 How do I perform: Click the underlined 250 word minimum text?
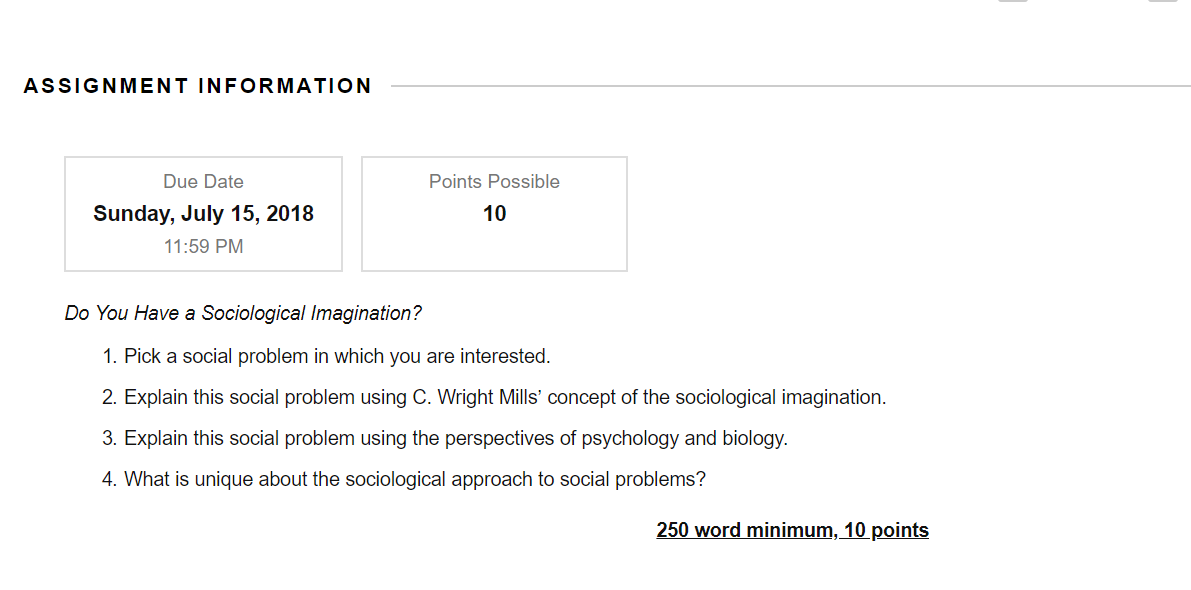[747, 530]
